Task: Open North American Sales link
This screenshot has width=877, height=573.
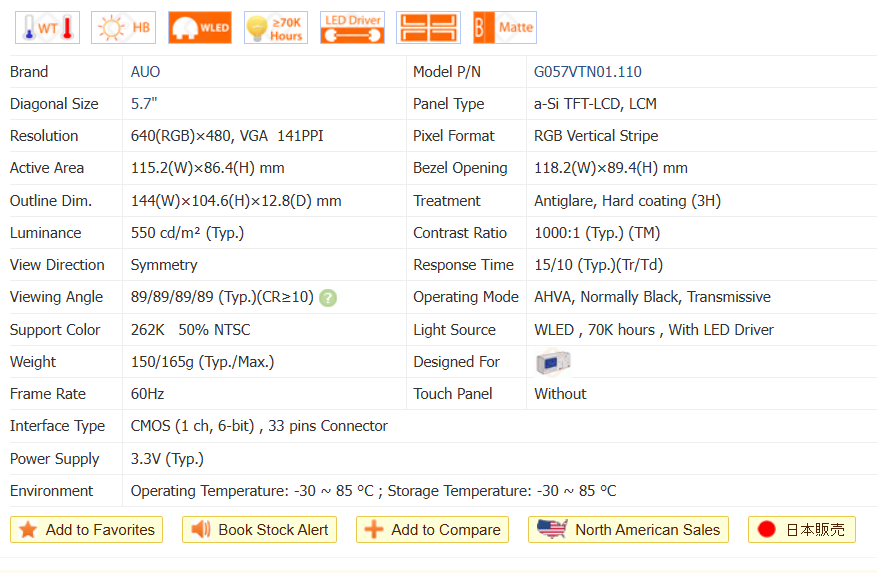Action: coord(628,530)
